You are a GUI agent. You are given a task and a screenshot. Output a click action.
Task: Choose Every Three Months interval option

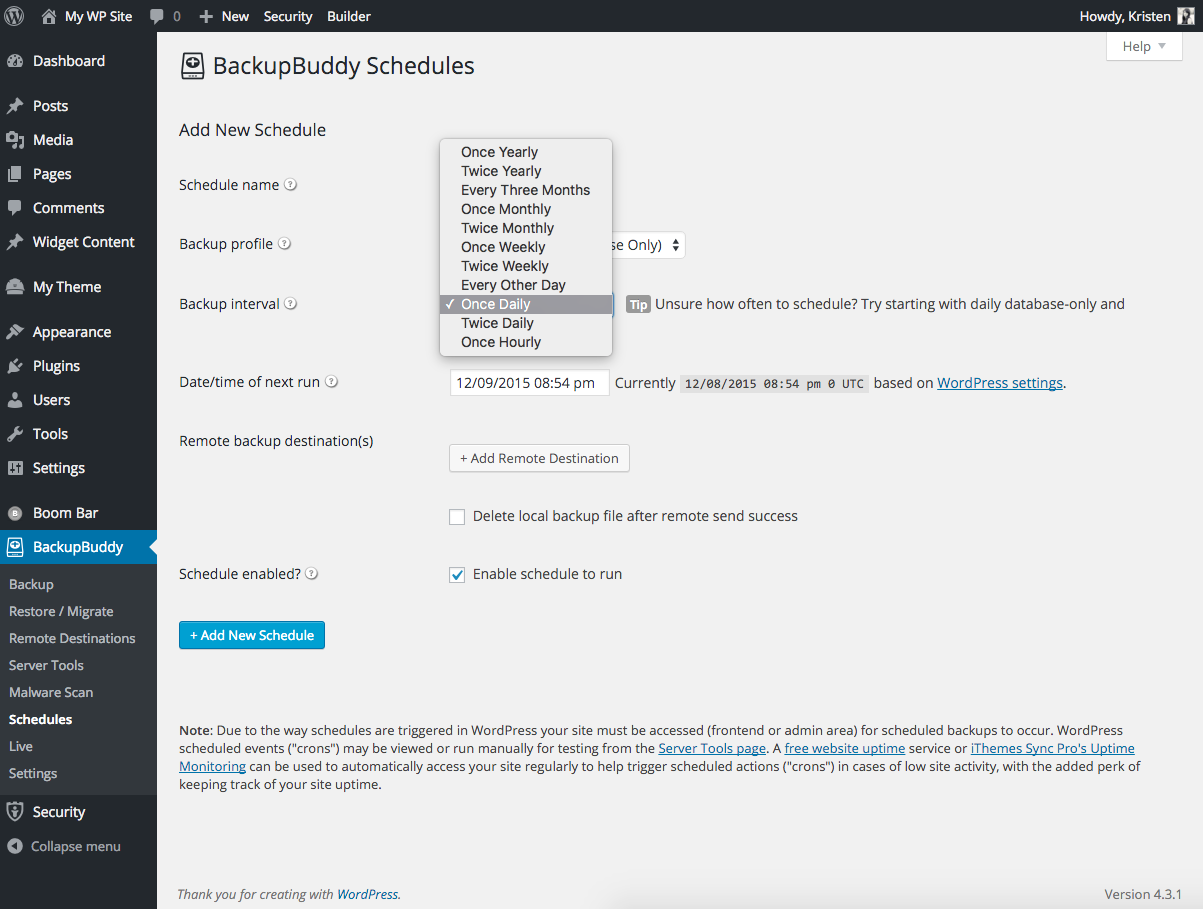point(525,190)
